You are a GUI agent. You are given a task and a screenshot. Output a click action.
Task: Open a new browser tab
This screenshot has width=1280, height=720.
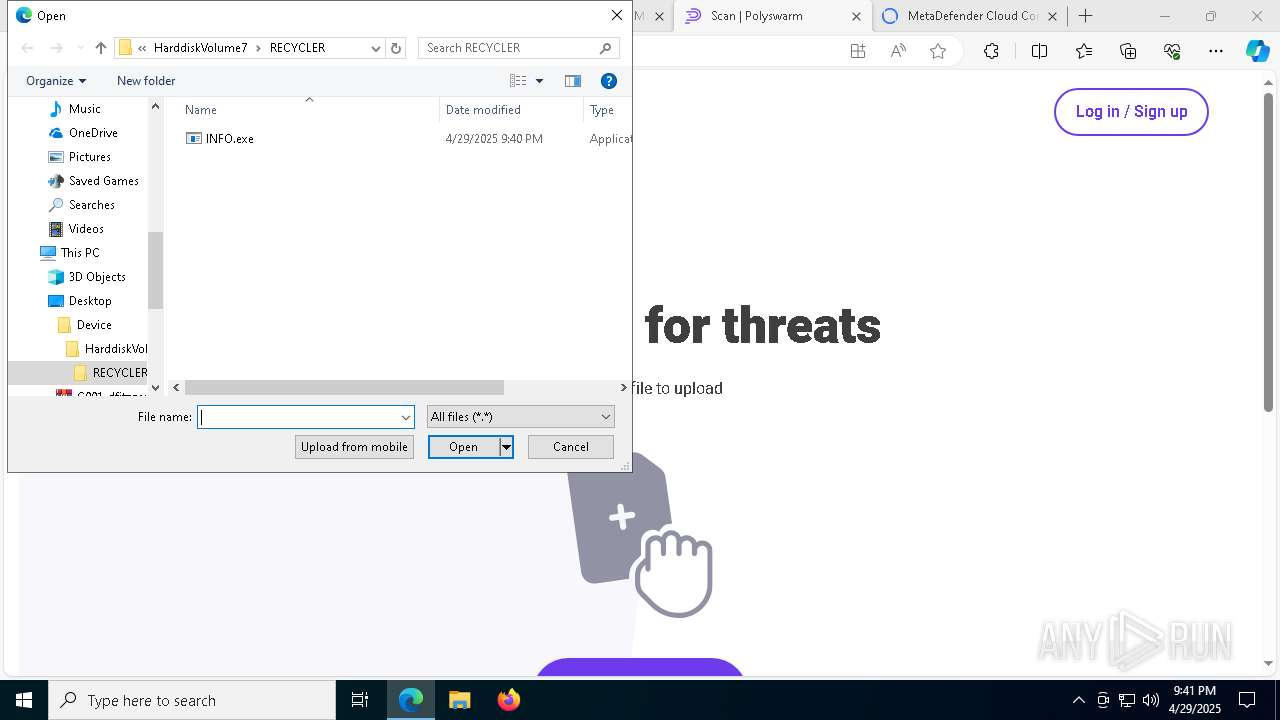tap(1085, 16)
